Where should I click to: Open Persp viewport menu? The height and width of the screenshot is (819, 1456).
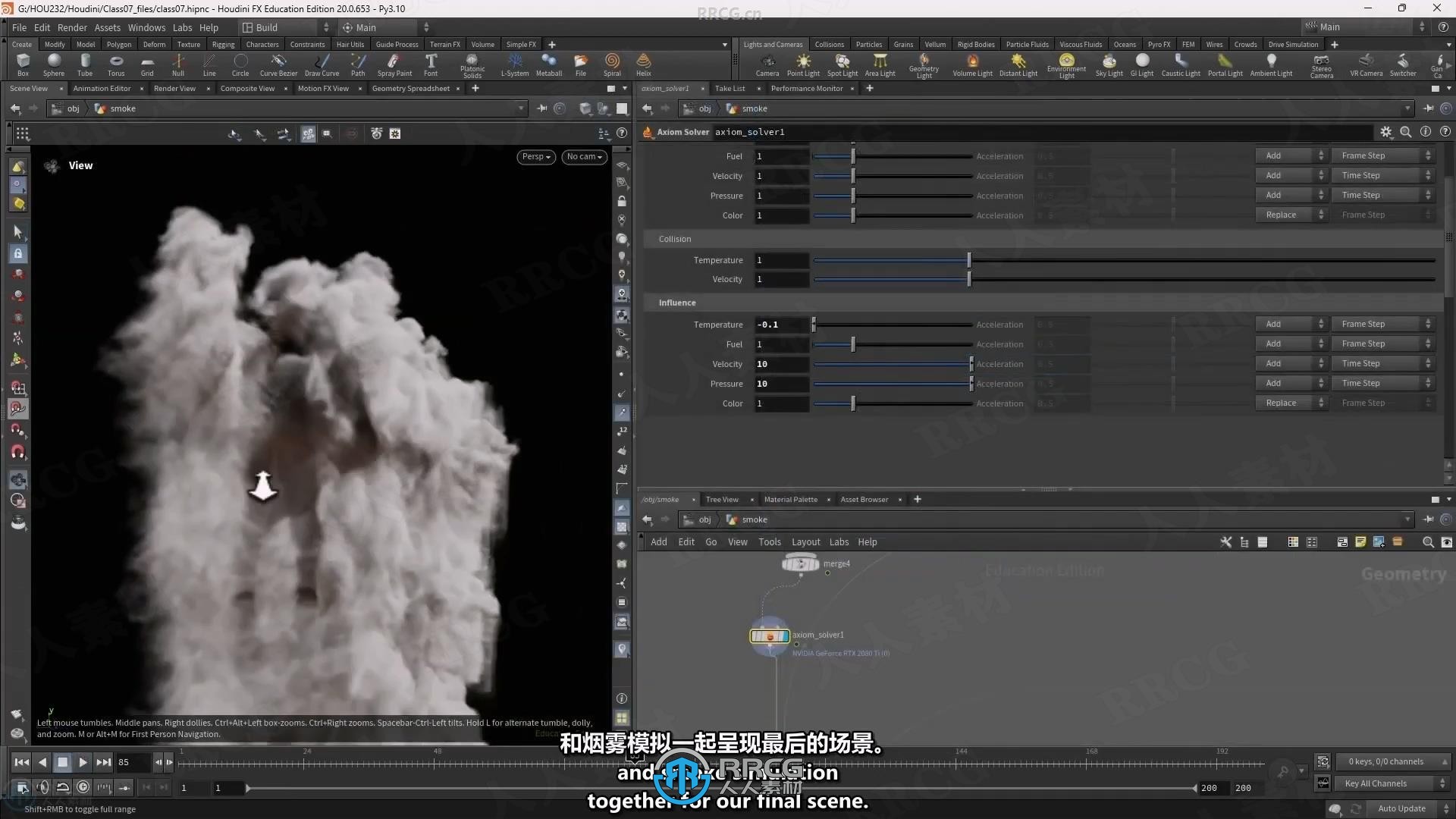pos(536,157)
